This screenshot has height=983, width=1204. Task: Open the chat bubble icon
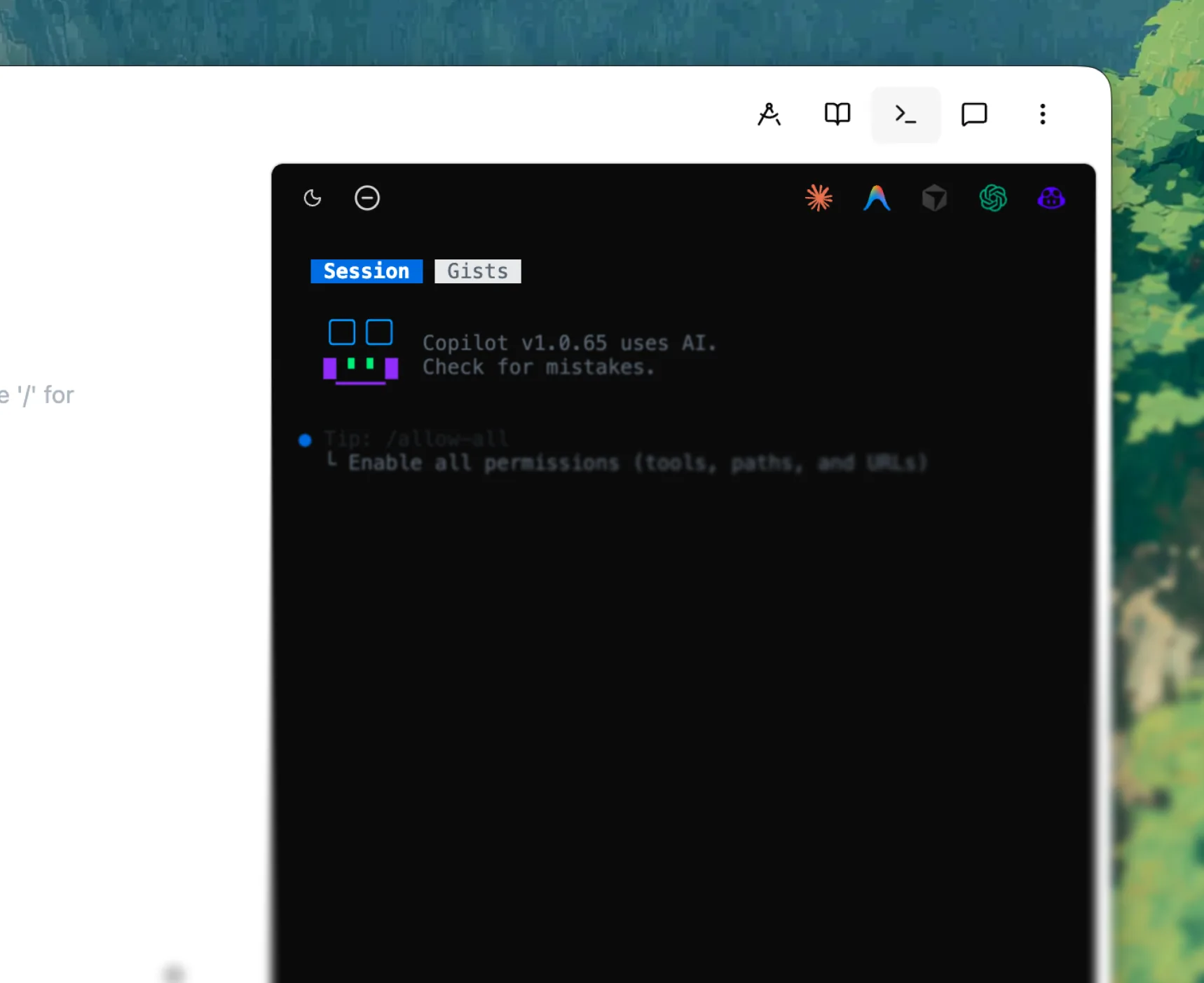(x=974, y=114)
